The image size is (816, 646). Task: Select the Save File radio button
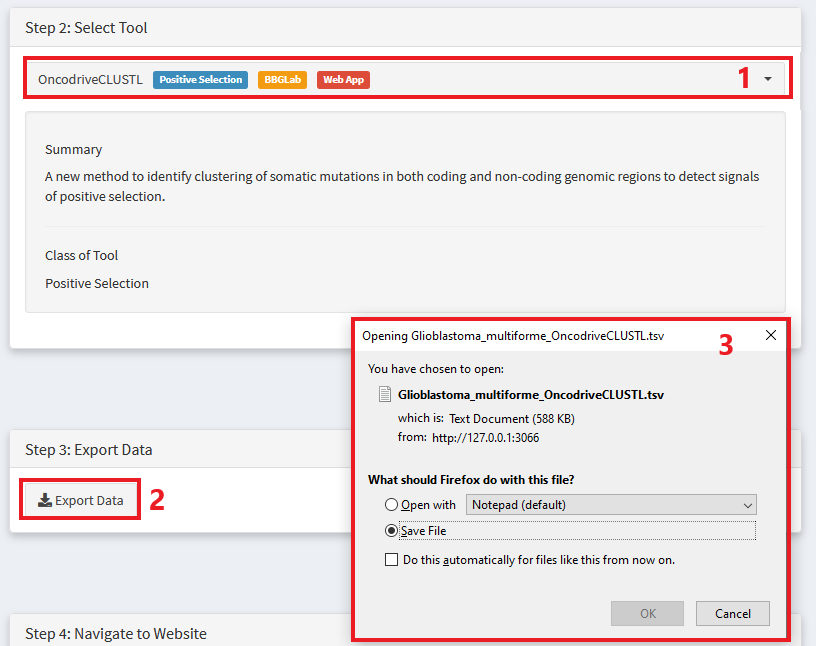pyautogui.click(x=391, y=531)
